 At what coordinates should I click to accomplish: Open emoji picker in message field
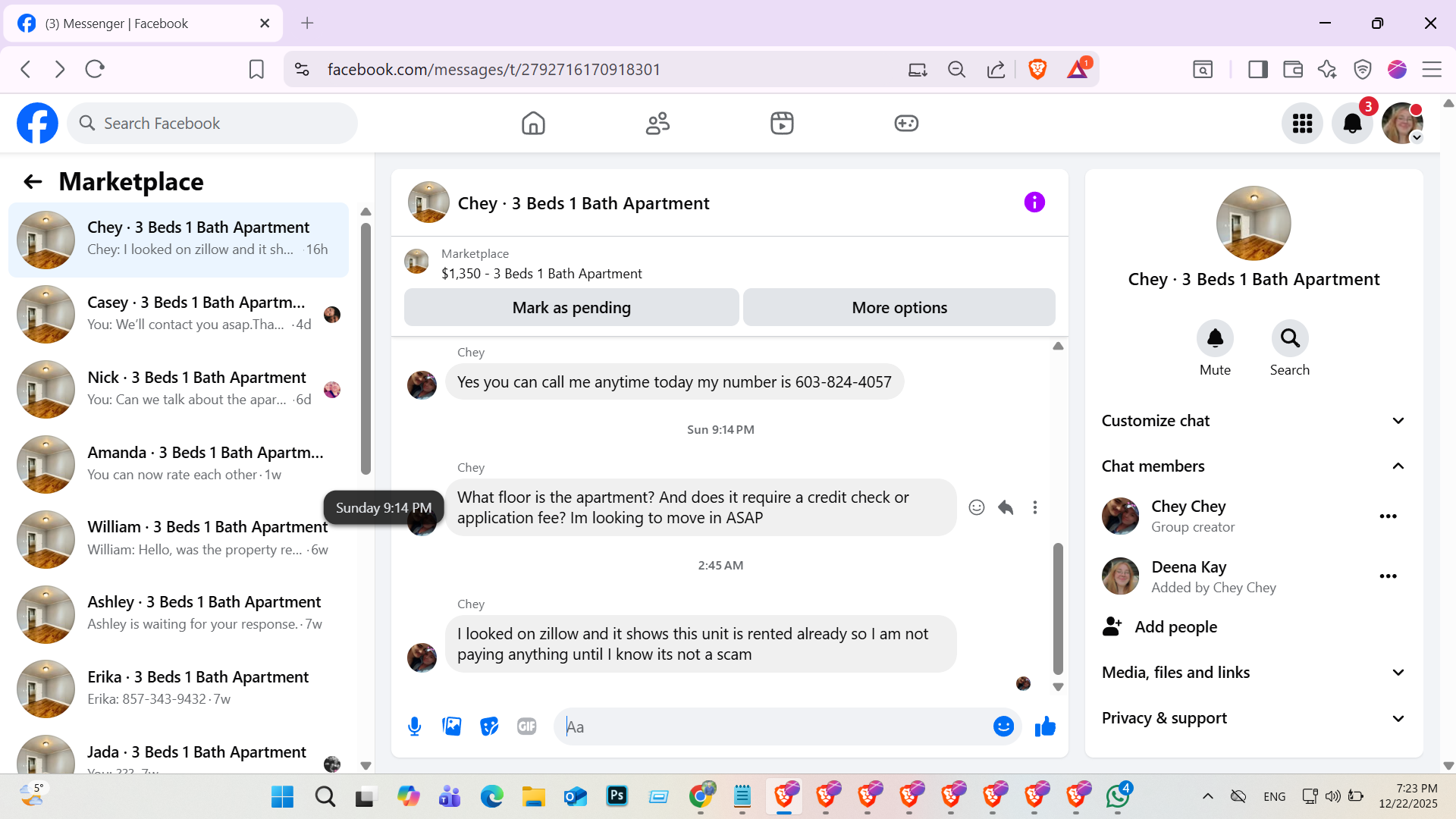[x=1003, y=726]
